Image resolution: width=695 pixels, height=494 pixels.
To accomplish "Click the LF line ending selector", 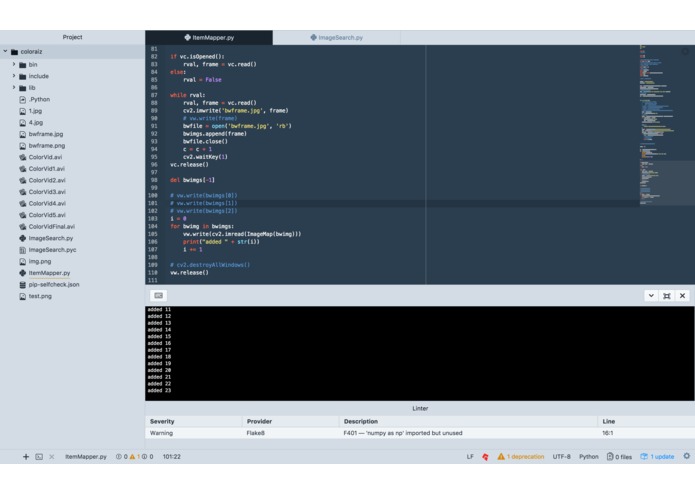I will [x=470, y=456].
